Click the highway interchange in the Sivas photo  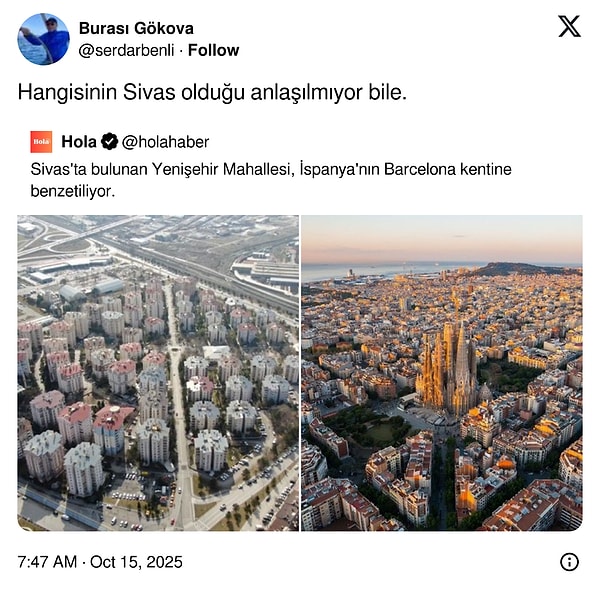pyautogui.click(x=57, y=239)
